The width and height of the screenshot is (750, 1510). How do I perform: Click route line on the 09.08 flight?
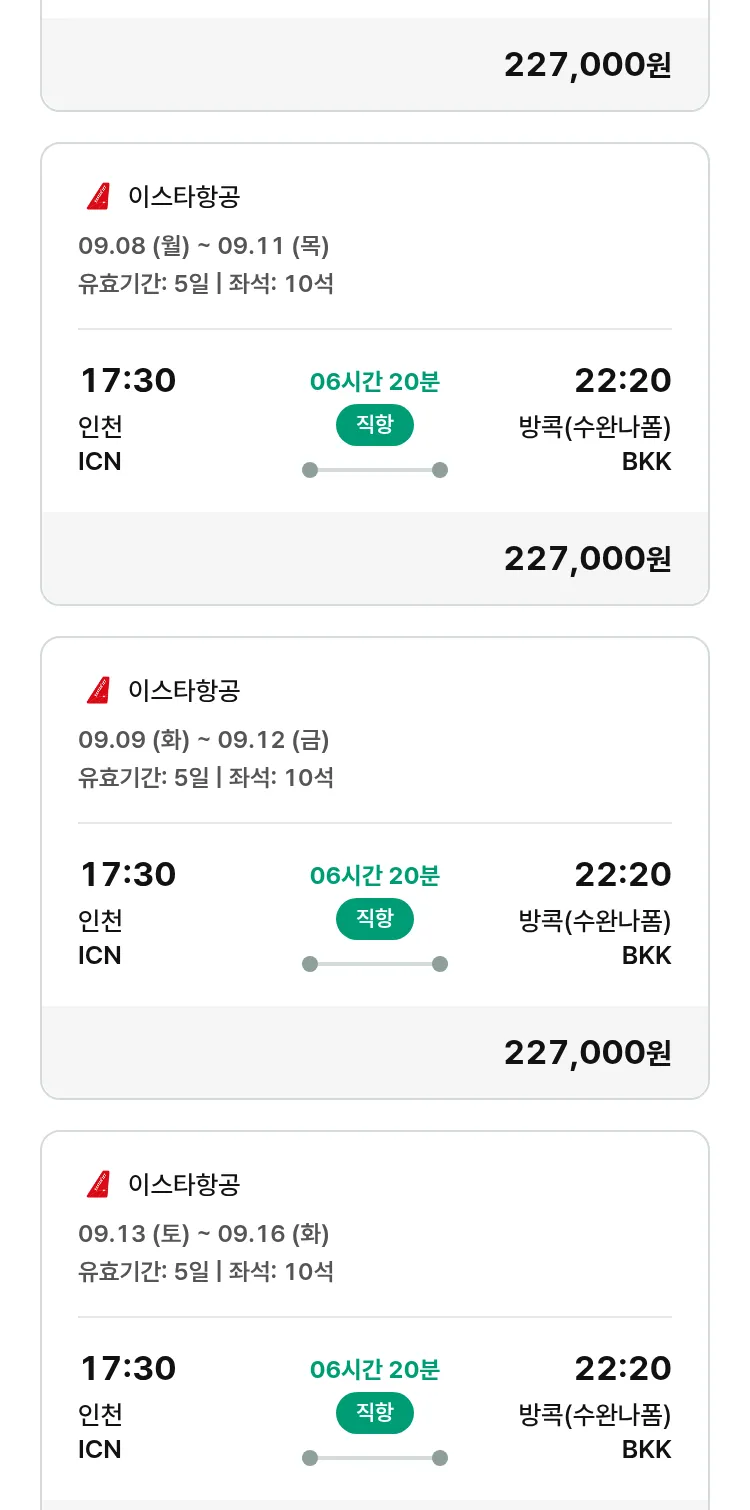tap(374, 470)
